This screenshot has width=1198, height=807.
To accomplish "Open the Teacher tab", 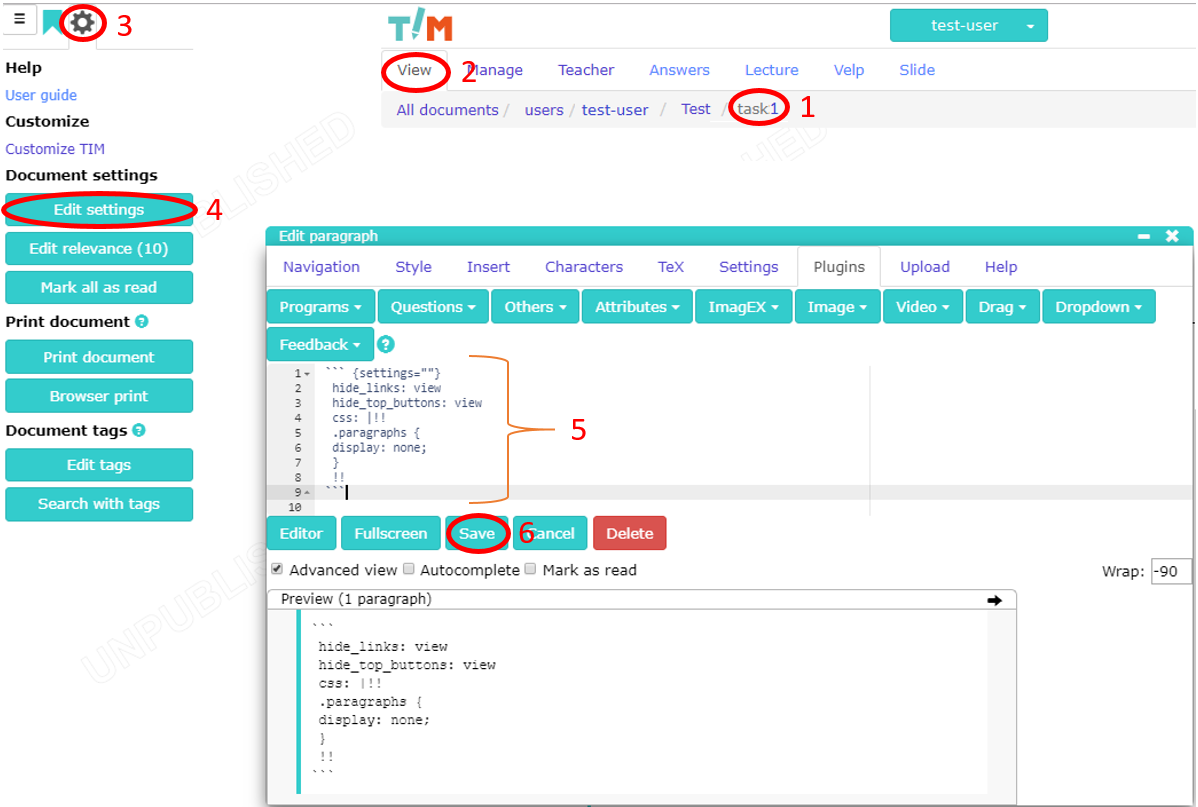I will click(585, 70).
